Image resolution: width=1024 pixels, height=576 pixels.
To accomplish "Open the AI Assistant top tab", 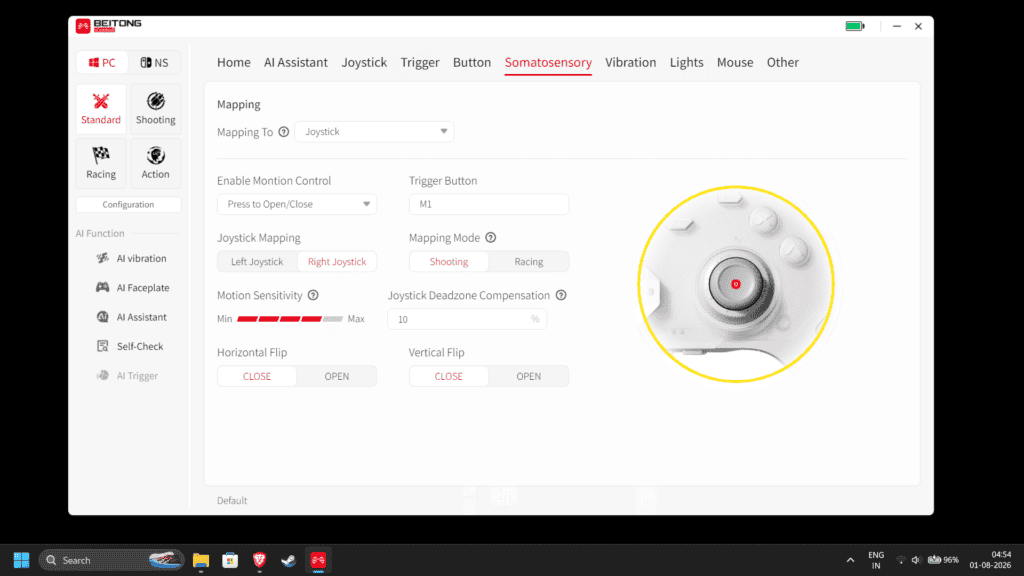I will click(296, 63).
